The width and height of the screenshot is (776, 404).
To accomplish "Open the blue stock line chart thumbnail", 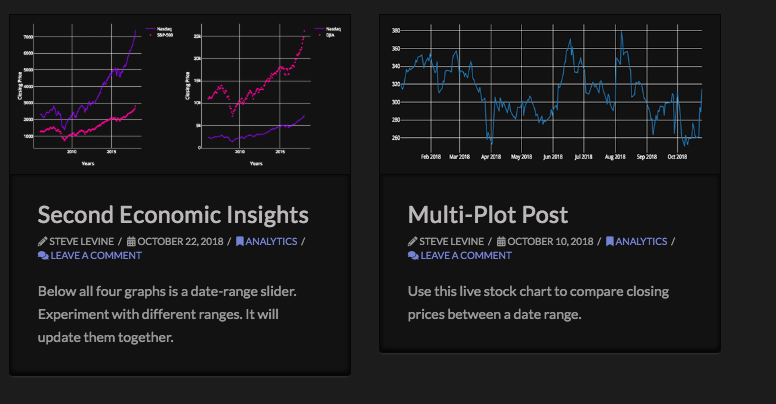I will 550,92.
